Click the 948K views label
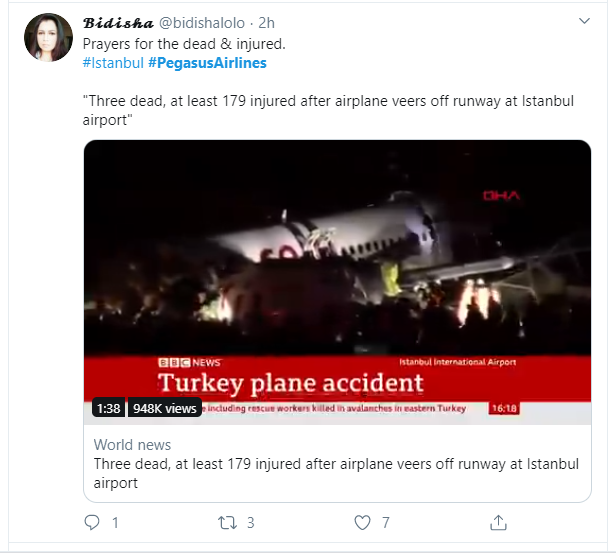The width and height of the screenshot is (616, 555). [x=165, y=408]
